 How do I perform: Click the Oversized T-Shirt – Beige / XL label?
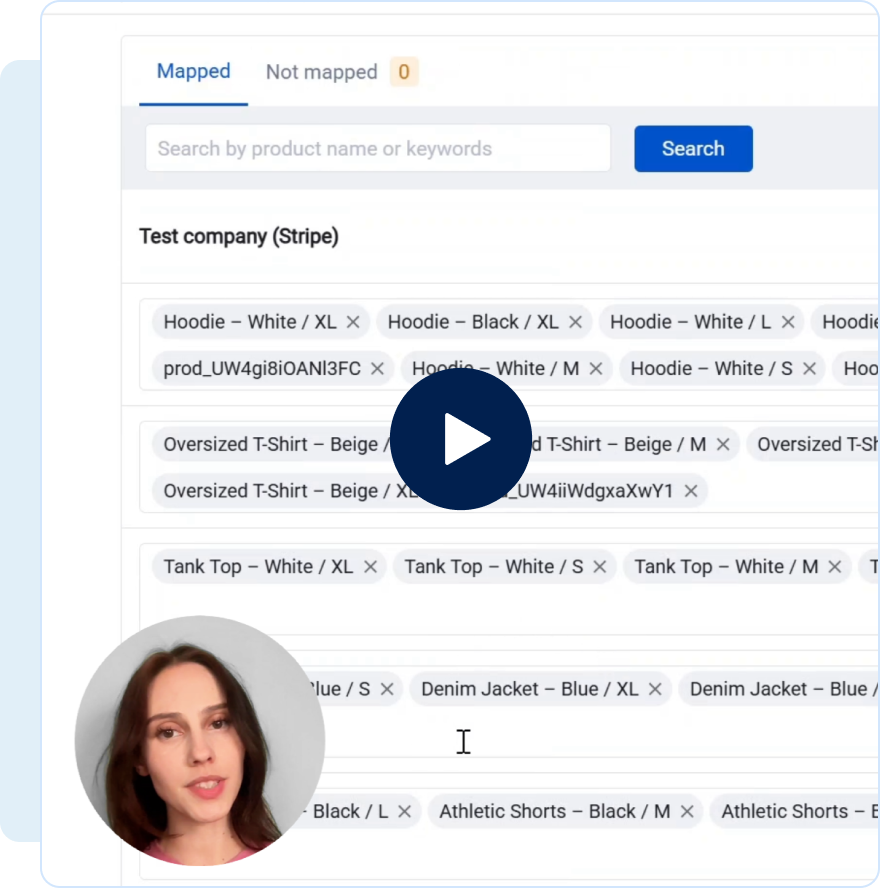(x=291, y=491)
